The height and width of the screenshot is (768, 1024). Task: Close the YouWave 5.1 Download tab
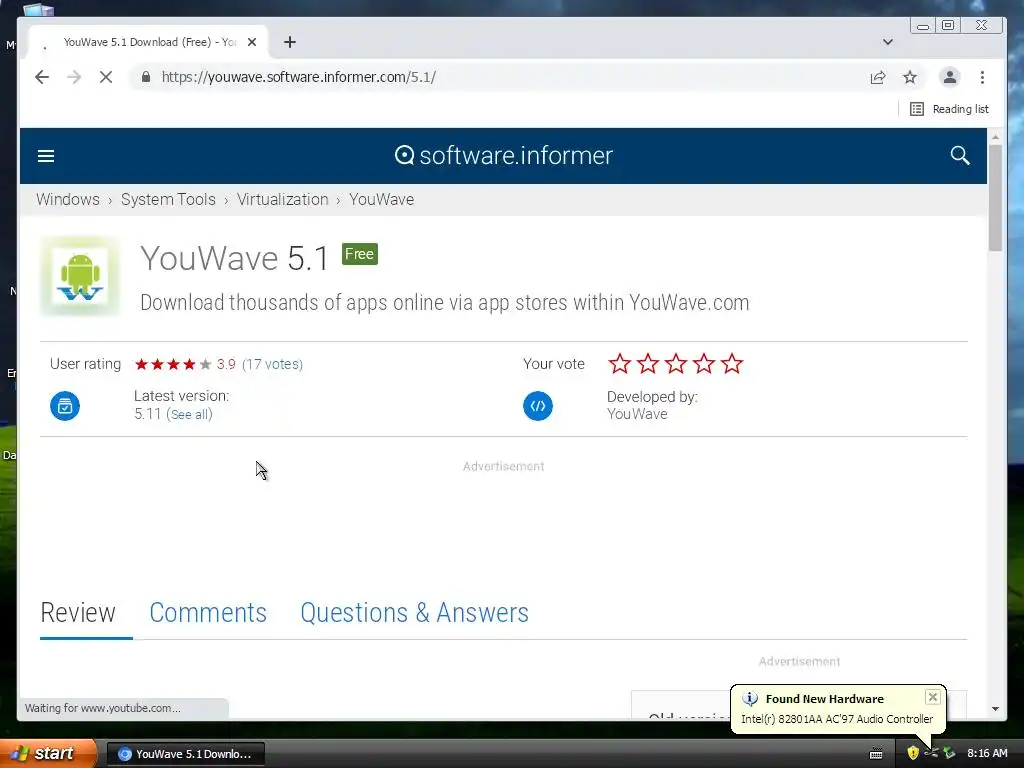(252, 42)
